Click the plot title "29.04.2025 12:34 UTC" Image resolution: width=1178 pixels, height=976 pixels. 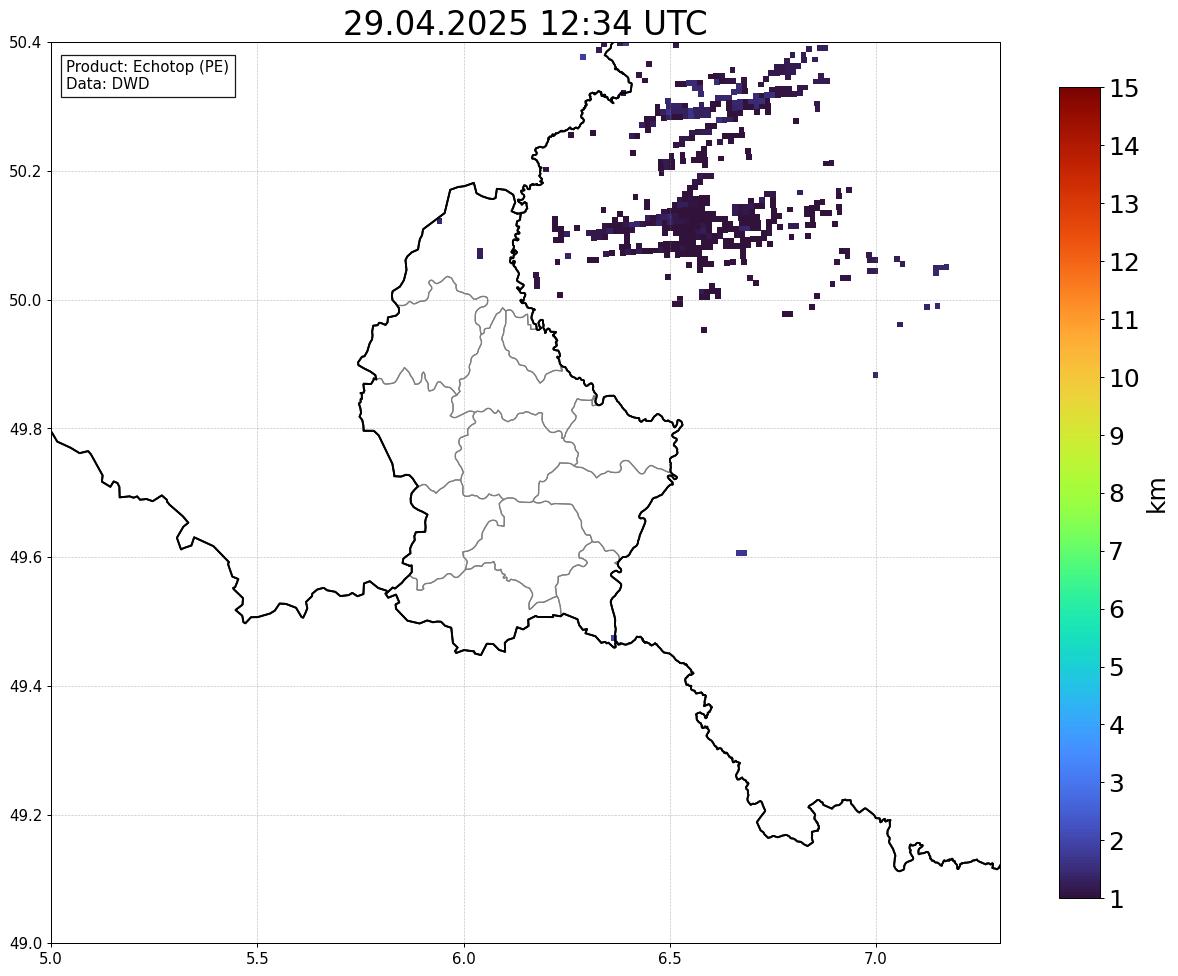pos(525,23)
